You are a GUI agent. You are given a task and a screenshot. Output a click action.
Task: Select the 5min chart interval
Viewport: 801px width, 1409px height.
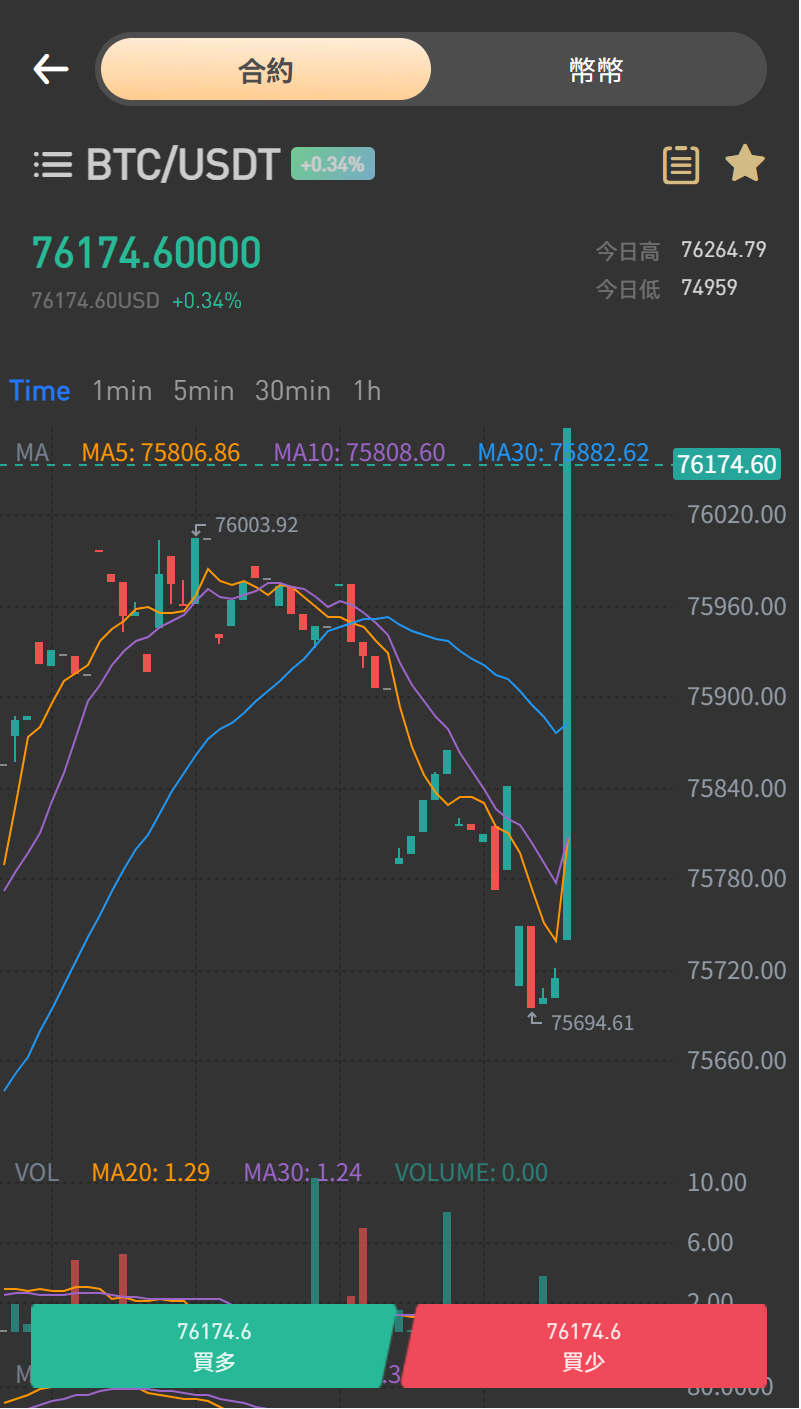[203, 391]
